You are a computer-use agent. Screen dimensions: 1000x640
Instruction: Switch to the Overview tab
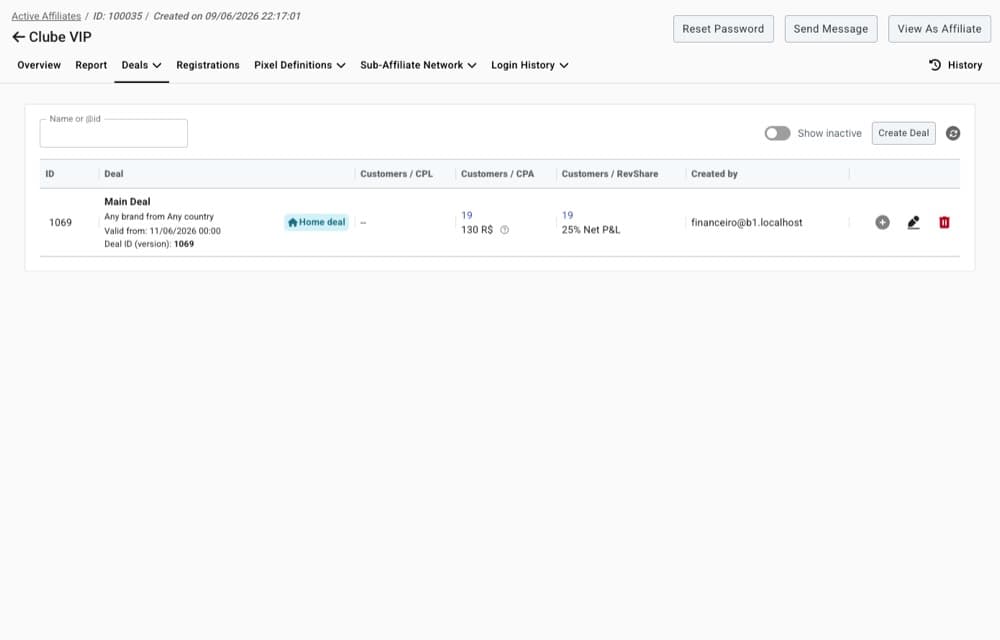[x=39, y=65]
